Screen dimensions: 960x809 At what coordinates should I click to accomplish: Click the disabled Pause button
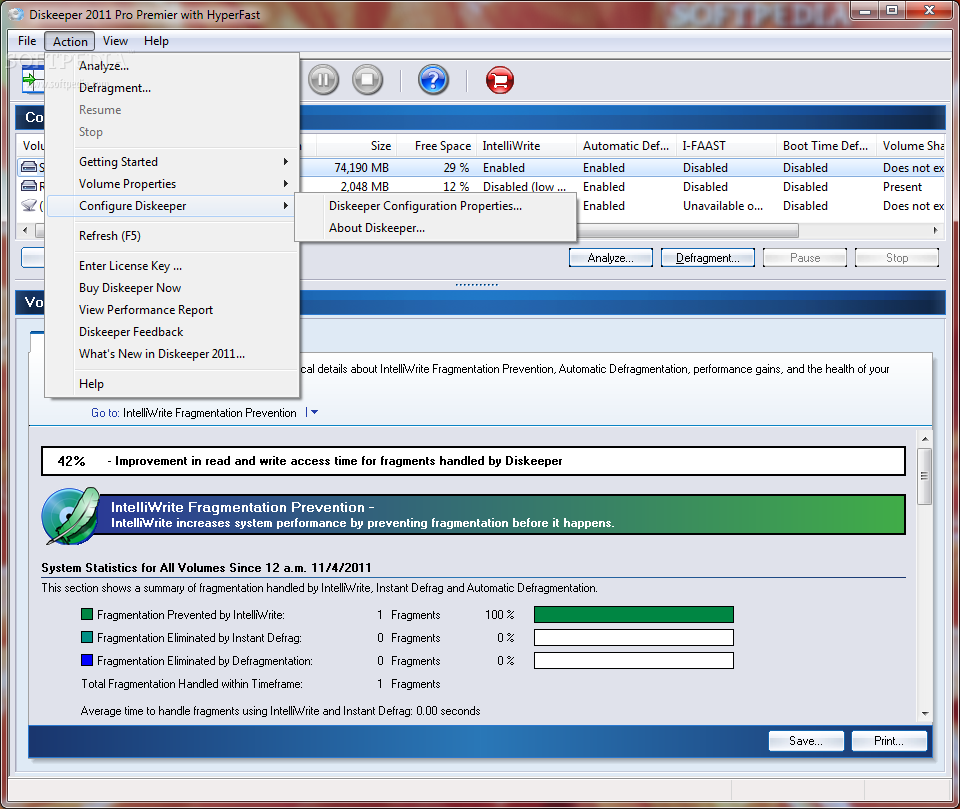pos(805,258)
